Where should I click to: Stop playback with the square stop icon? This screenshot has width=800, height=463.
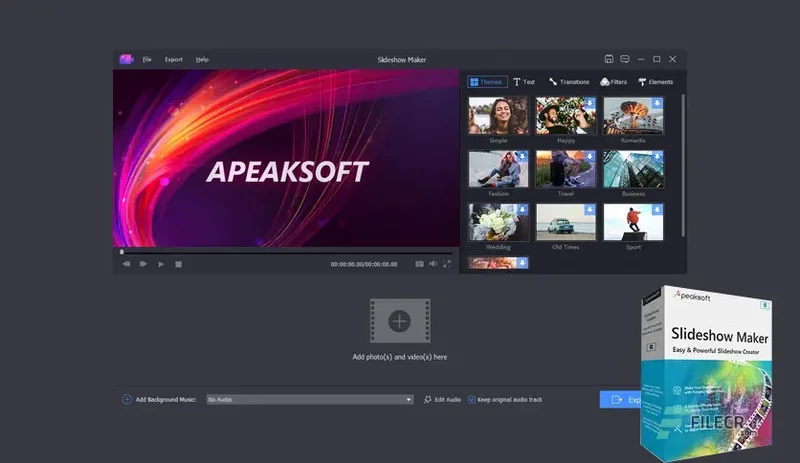click(179, 264)
